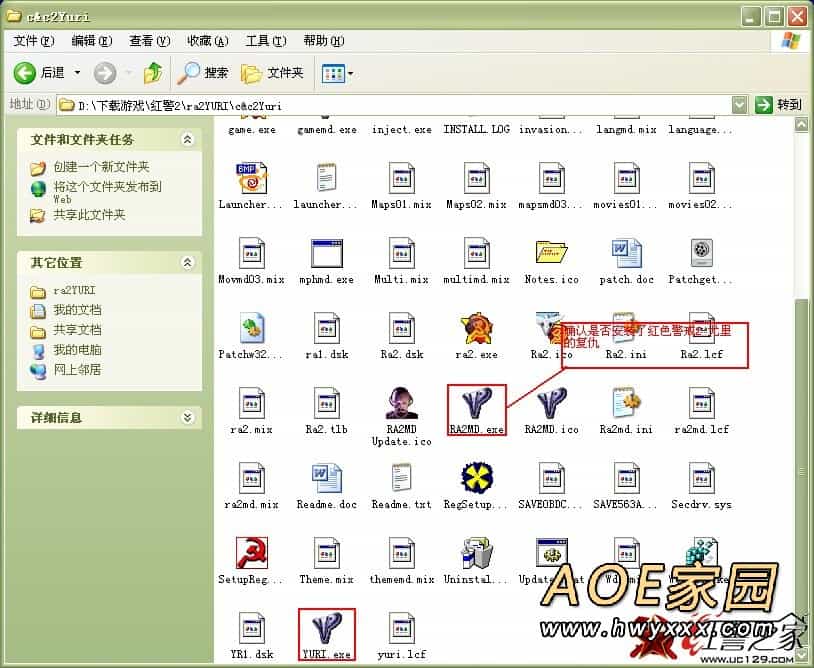
Task: Select the RegSetup file icon
Action: [477, 479]
